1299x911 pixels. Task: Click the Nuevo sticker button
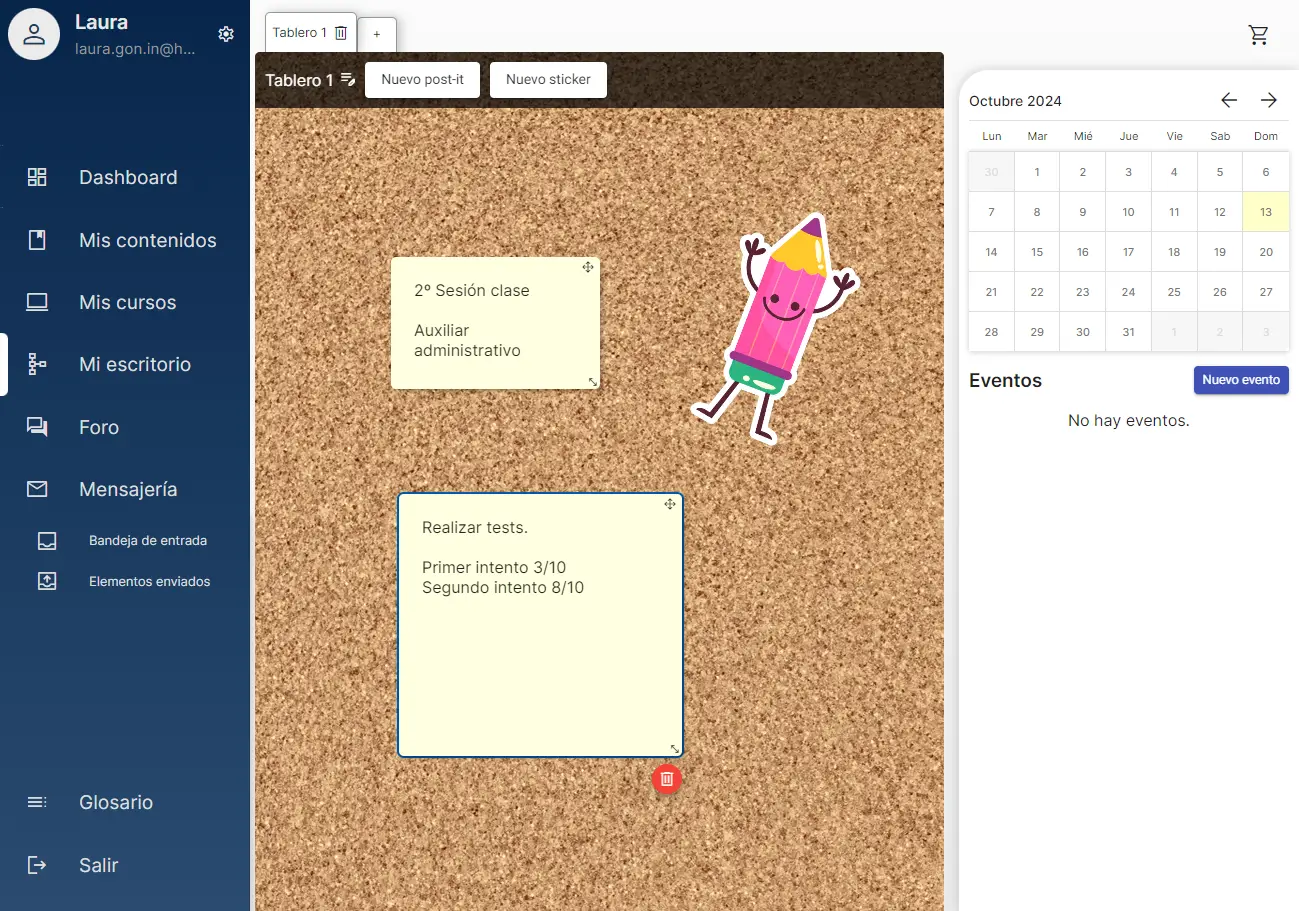pos(548,80)
